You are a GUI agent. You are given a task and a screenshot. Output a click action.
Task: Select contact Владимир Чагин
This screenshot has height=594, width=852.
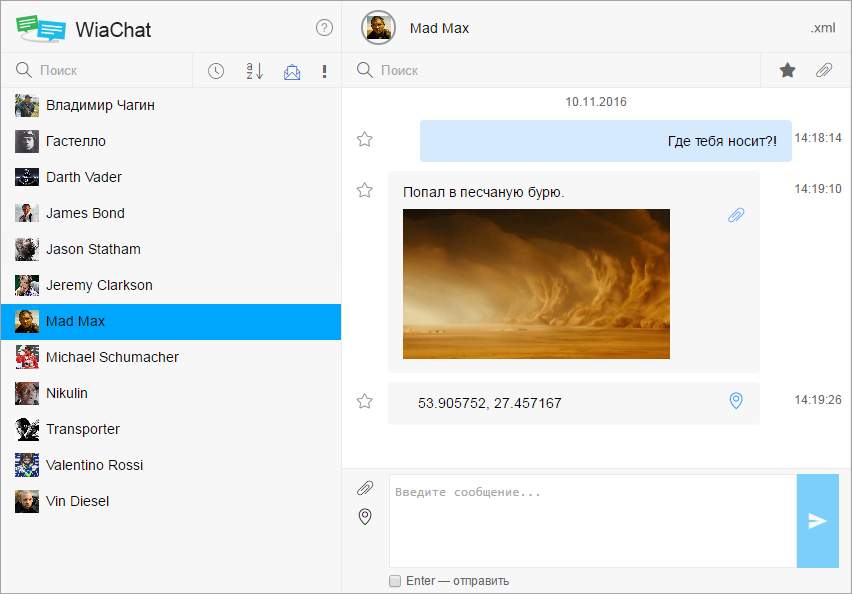click(x=171, y=105)
